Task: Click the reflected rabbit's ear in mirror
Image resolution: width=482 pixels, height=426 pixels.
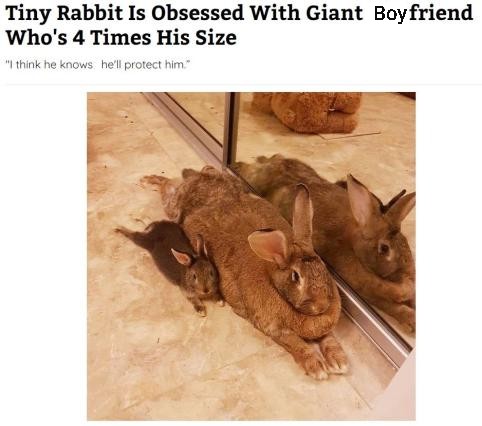Action: [x=362, y=200]
